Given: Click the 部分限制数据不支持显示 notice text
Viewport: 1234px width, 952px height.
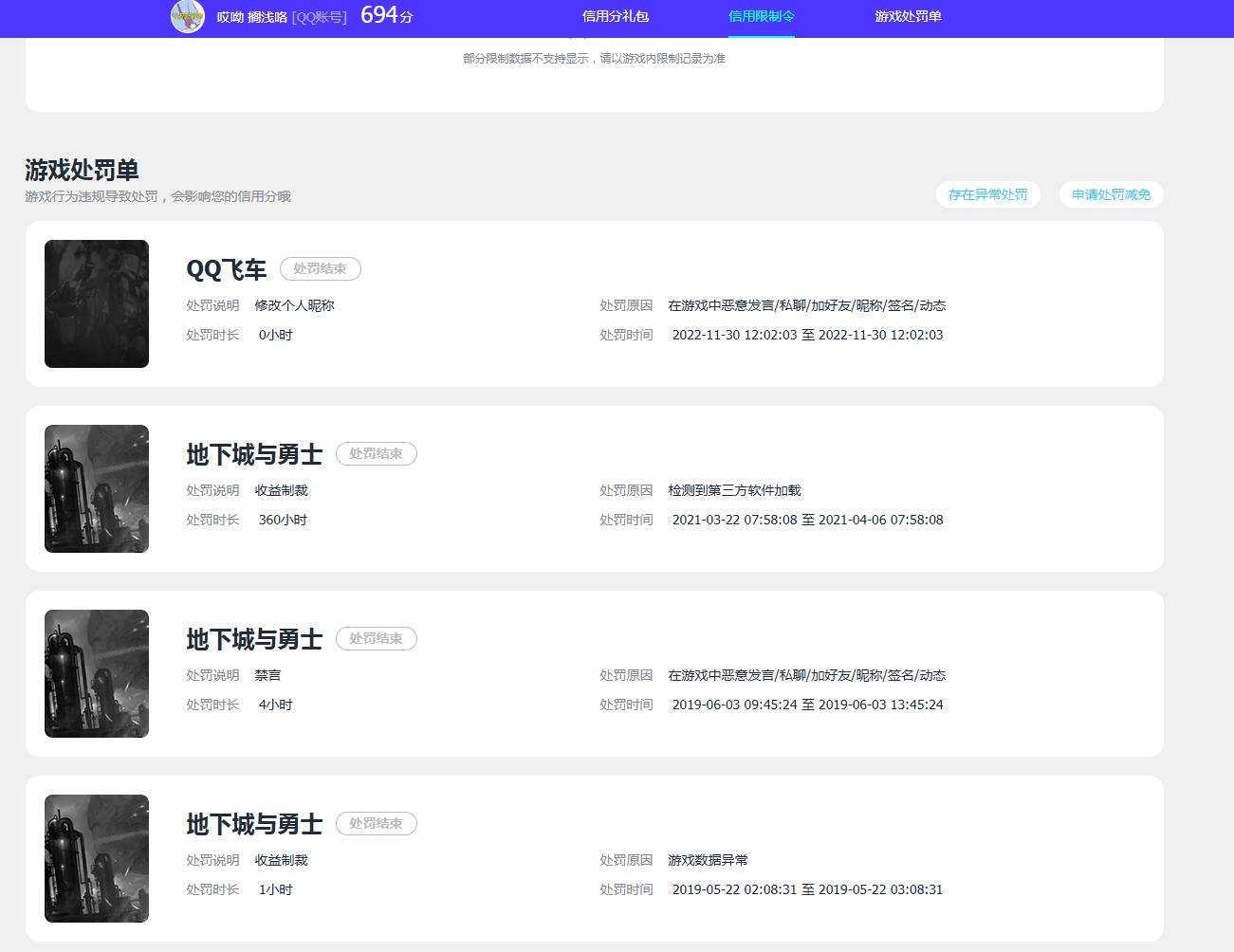Looking at the screenshot, I should pos(594,58).
